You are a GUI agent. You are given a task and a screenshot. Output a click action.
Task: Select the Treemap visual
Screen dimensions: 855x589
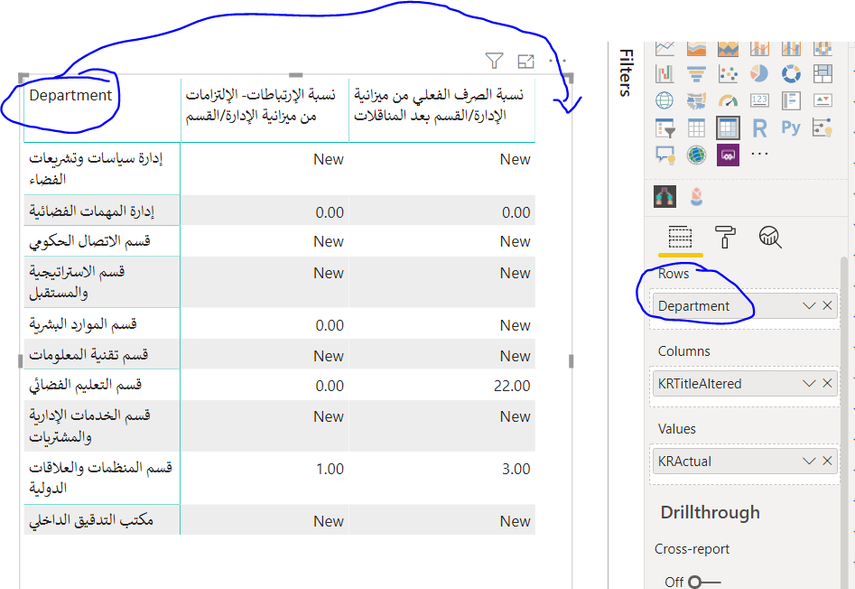point(822,74)
